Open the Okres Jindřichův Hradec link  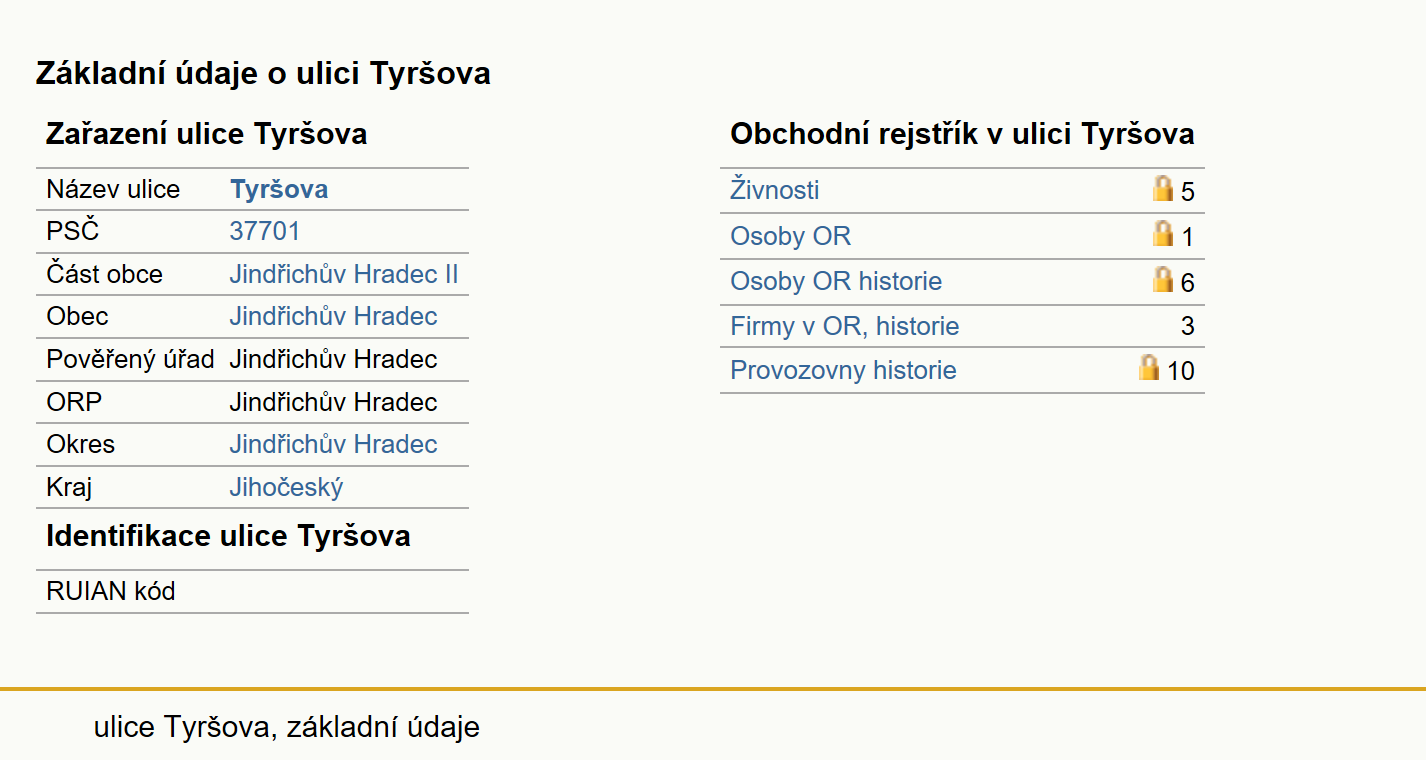[x=334, y=444]
